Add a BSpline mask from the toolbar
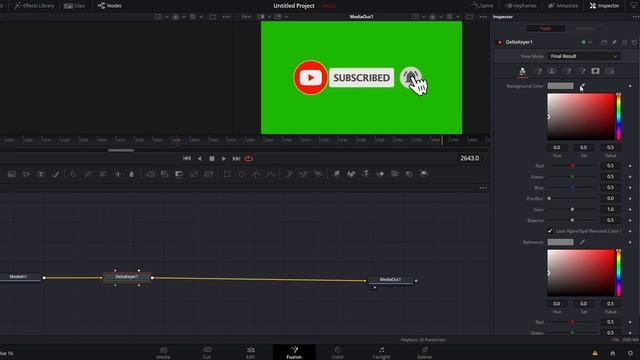 pos(271,174)
